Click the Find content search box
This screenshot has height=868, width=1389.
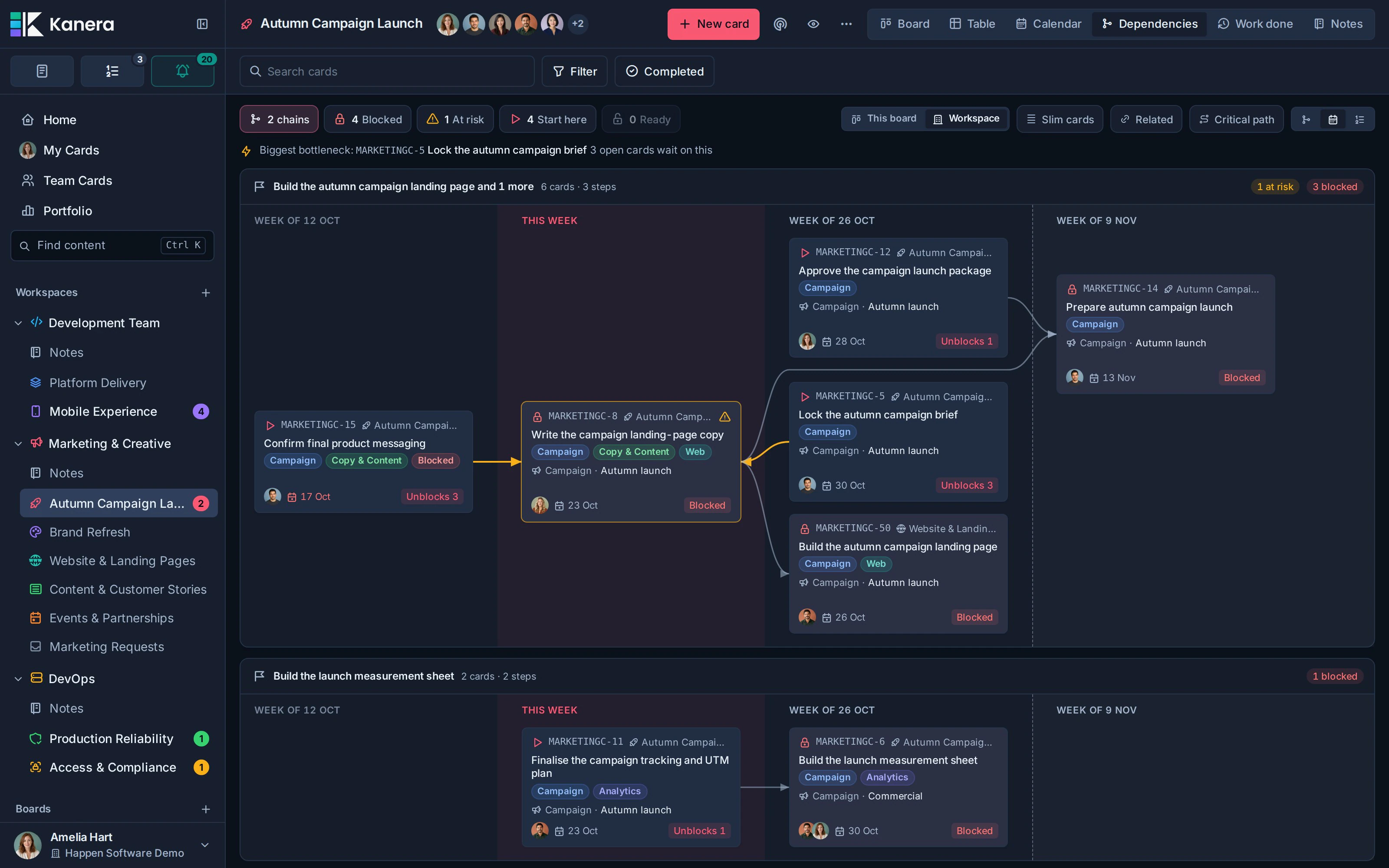tap(112, 245)
